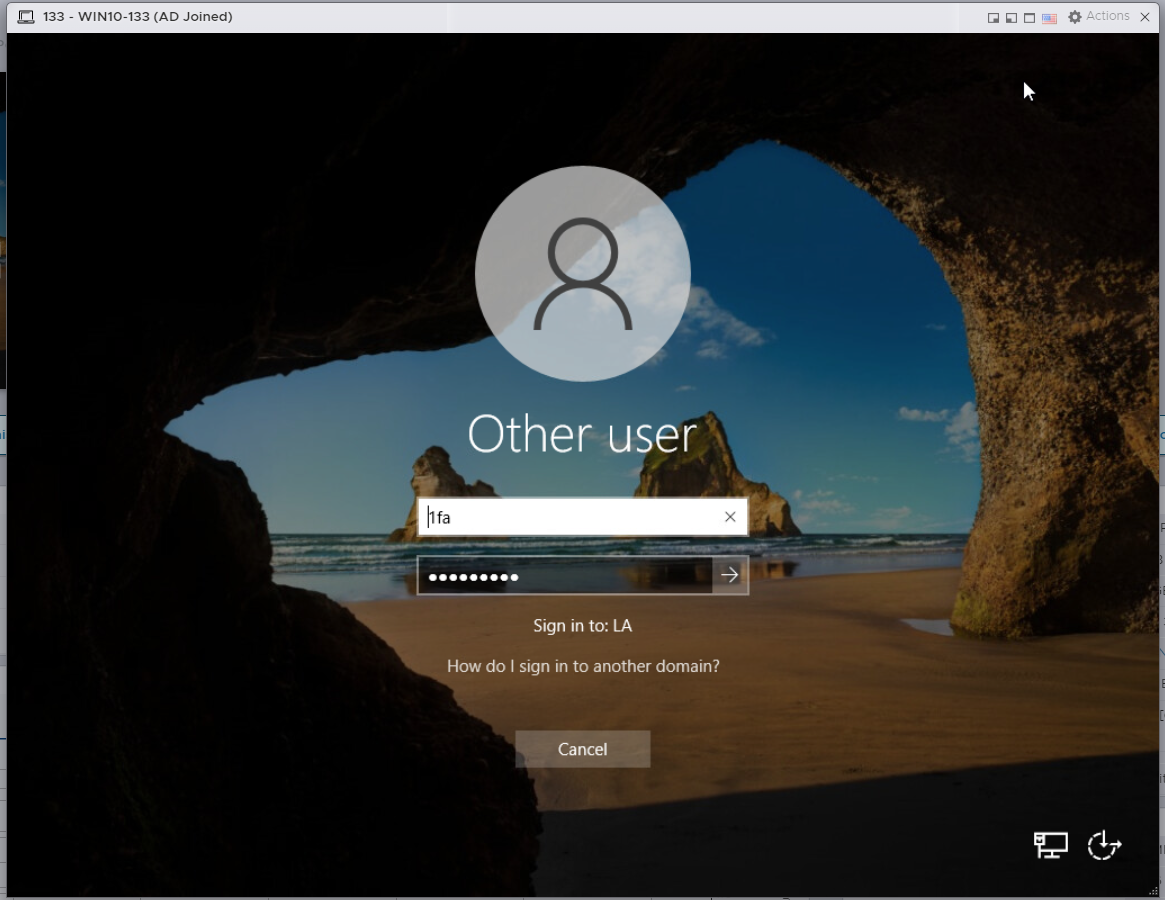Click inside the password field
This screenshot has width=1165, height=900.
pos(565,576)
